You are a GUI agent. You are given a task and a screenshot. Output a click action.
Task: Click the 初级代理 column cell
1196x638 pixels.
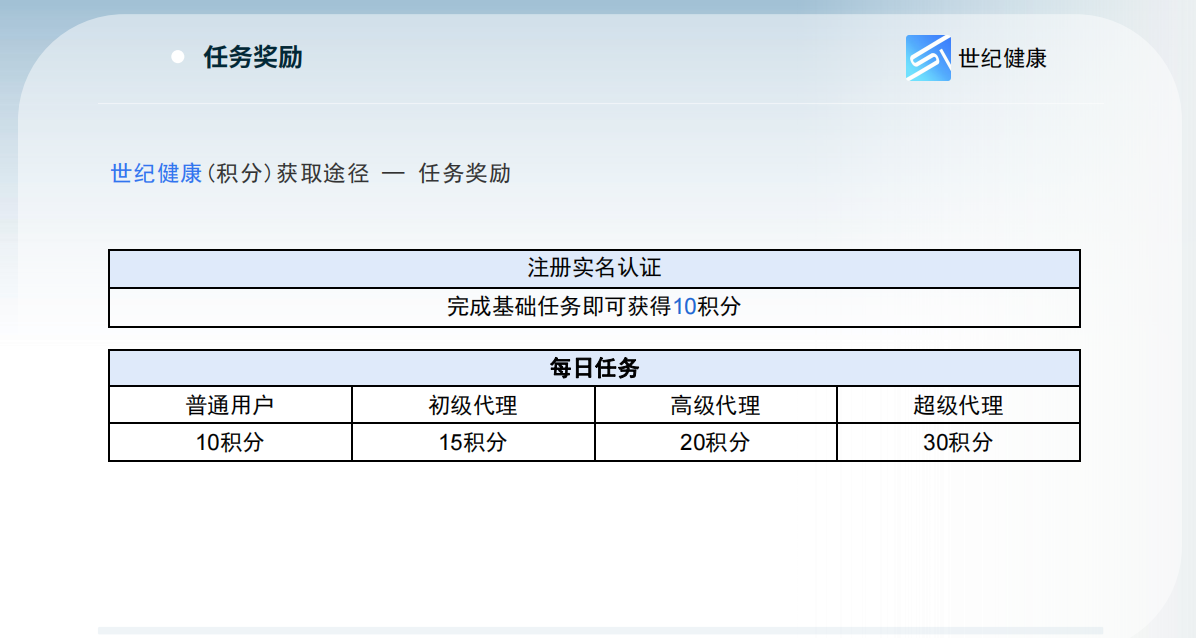point(473,405)
